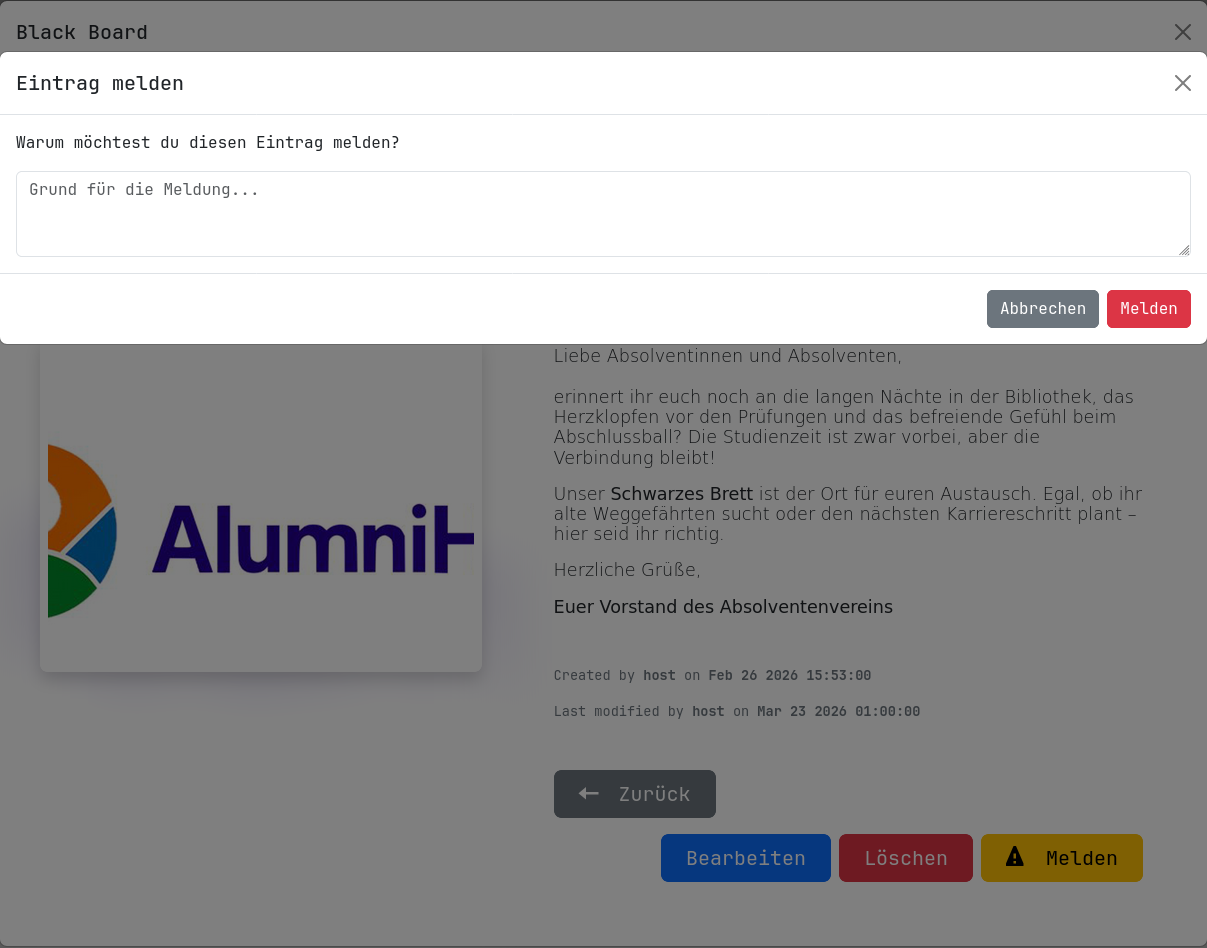Screen dimensions: 1207x948
Task: Click the left arrow icon beside Zurück
Action: point(589,793)
